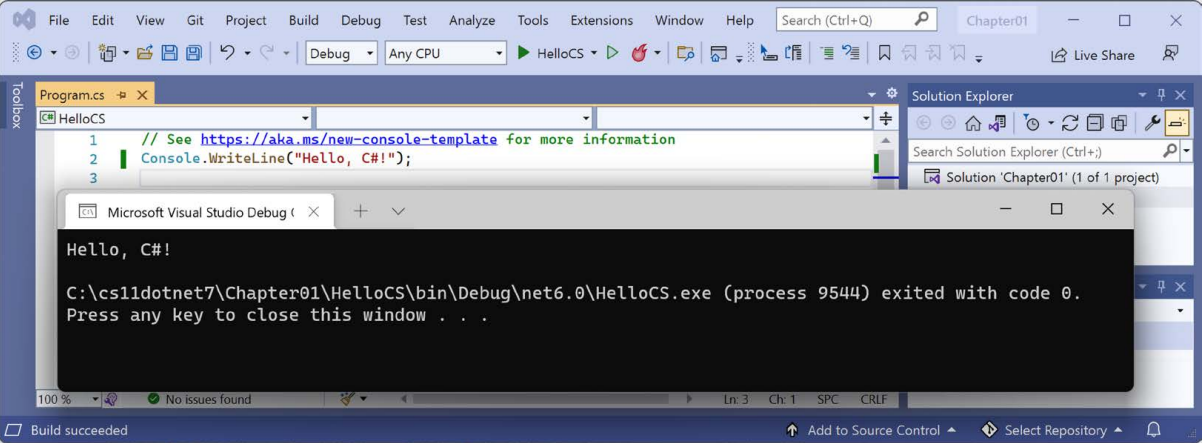Toggle pin on the Program.cs tab
This screenshot has width=1203, height=443.
[122, 95]
